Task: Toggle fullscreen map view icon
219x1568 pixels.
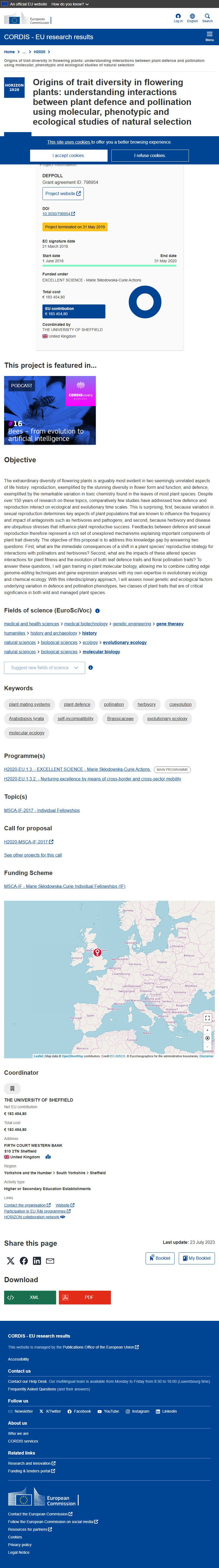Action: tap(208, 1018)
